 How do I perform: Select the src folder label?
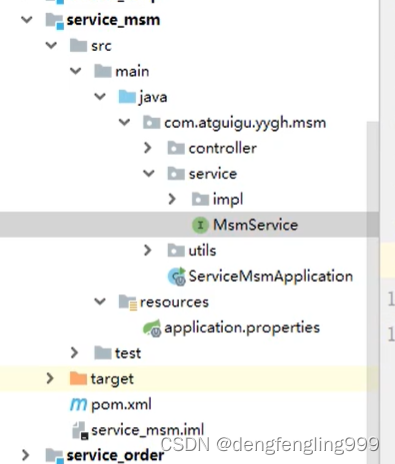[x=101, y=46]
